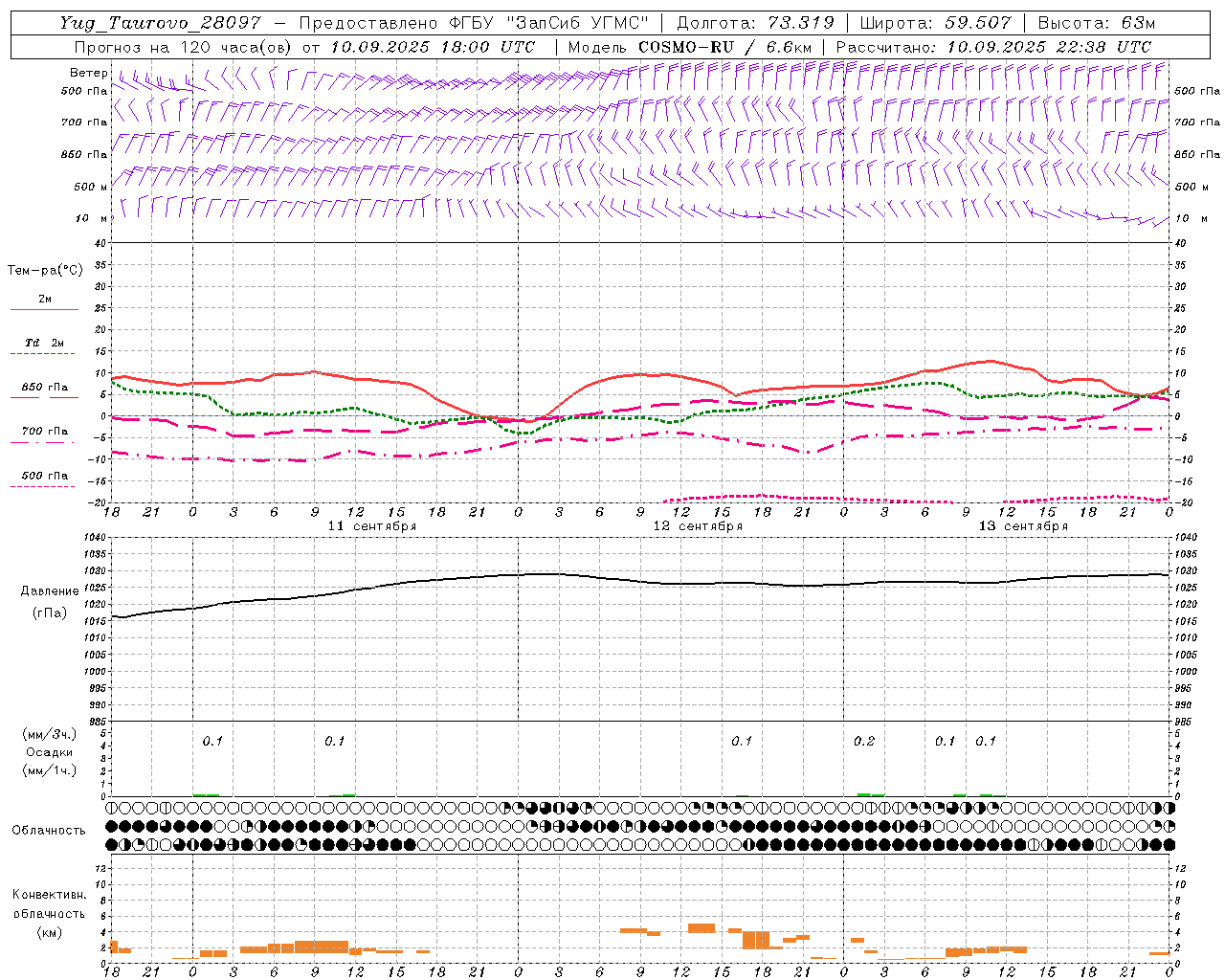Click the line sample under 500 гПа temperature legend
1225x980 pixels.
click(x=43, y=486)
